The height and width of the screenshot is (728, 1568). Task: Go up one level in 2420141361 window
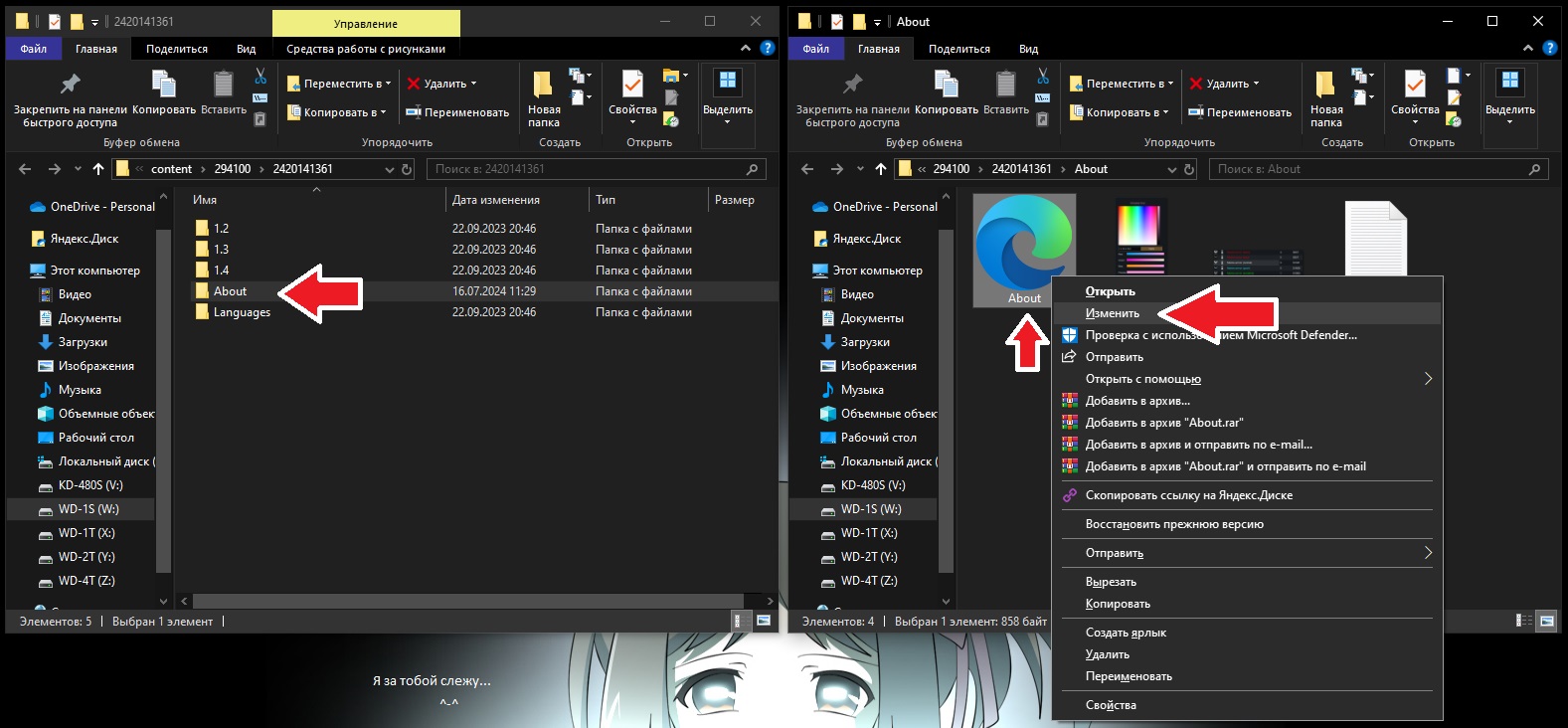coord(98,169)
